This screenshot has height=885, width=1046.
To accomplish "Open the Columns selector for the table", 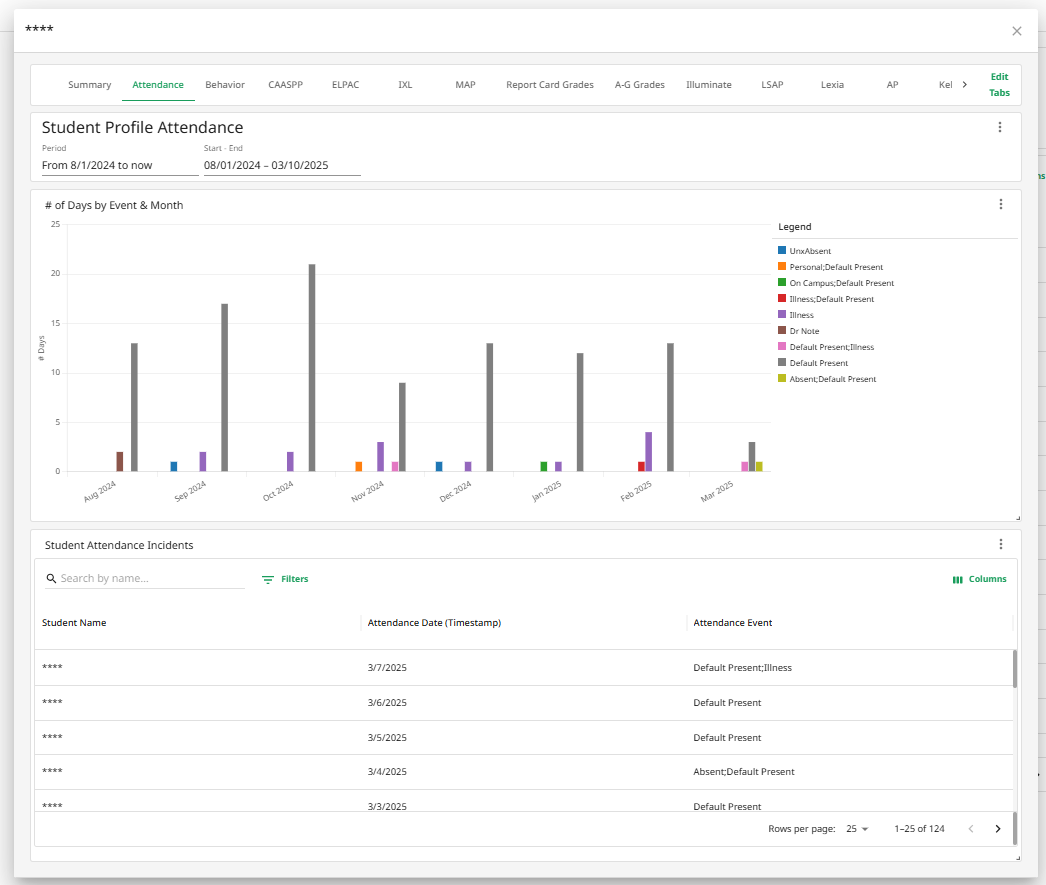I will (x=979, y=579).
